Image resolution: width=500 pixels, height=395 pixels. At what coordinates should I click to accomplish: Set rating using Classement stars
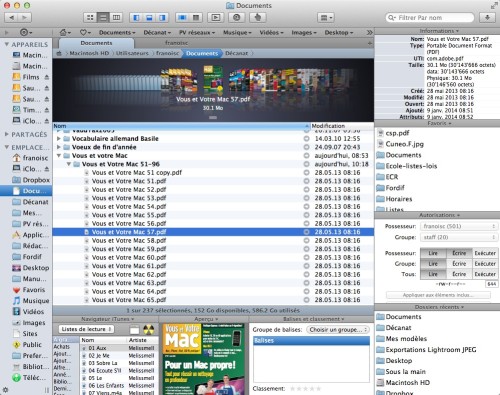[305, 389]
